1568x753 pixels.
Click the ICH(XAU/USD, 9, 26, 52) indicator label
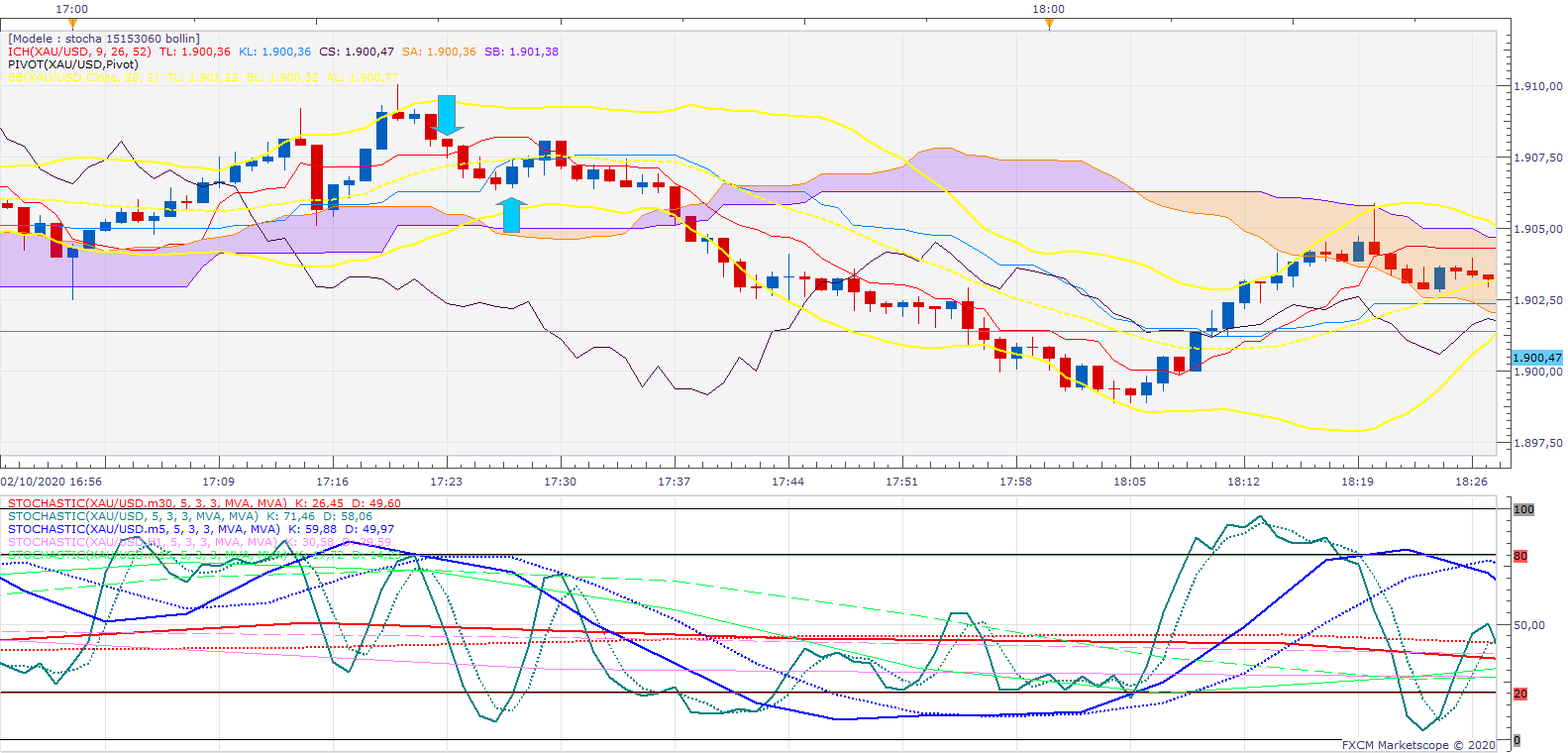79,52
